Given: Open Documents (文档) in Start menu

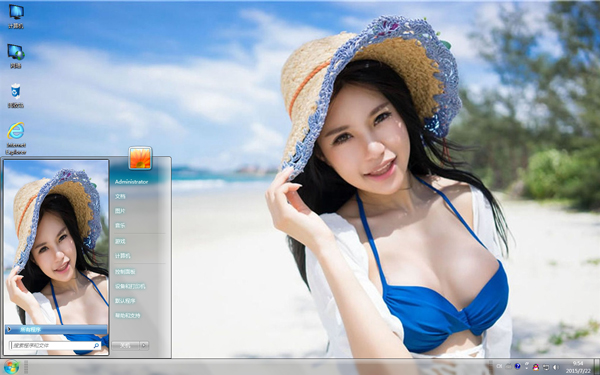Looking at the screenshot, I should pyautogui.click(x=120, y=196).
